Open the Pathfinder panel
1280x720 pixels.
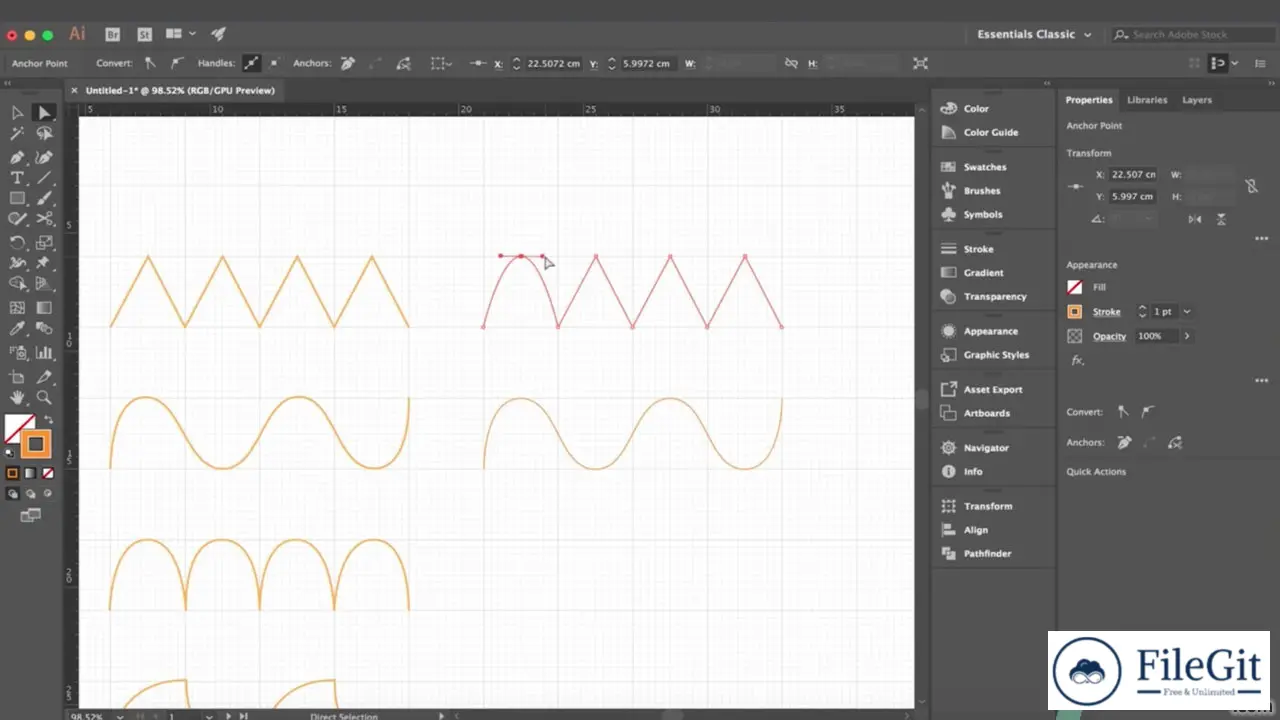pyautogui.click(x=976, y=554)
